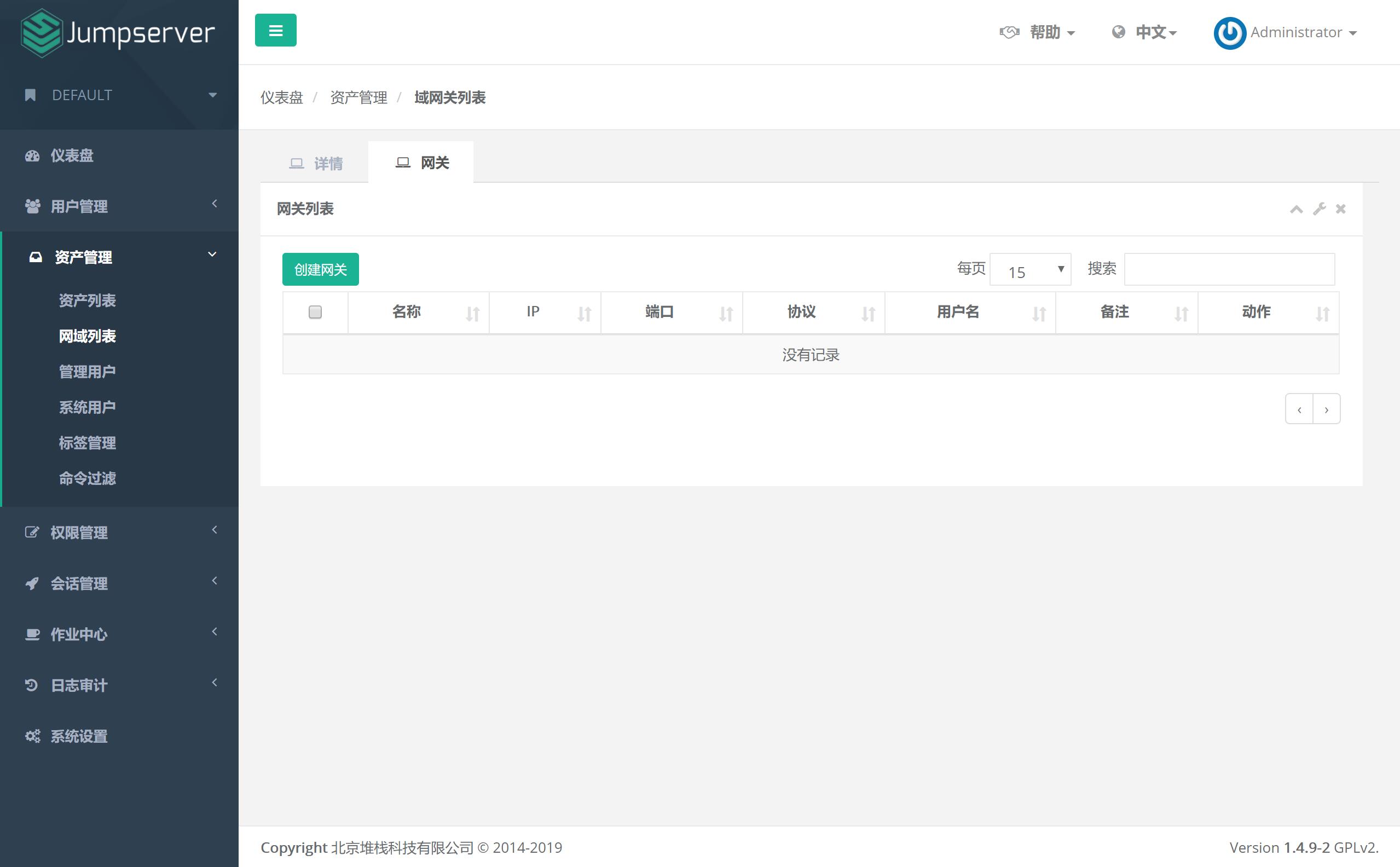This screenshot has height=867, width=1400.
Task: Click the 网关列表 panel title
Action: click(x=305, y=209)
